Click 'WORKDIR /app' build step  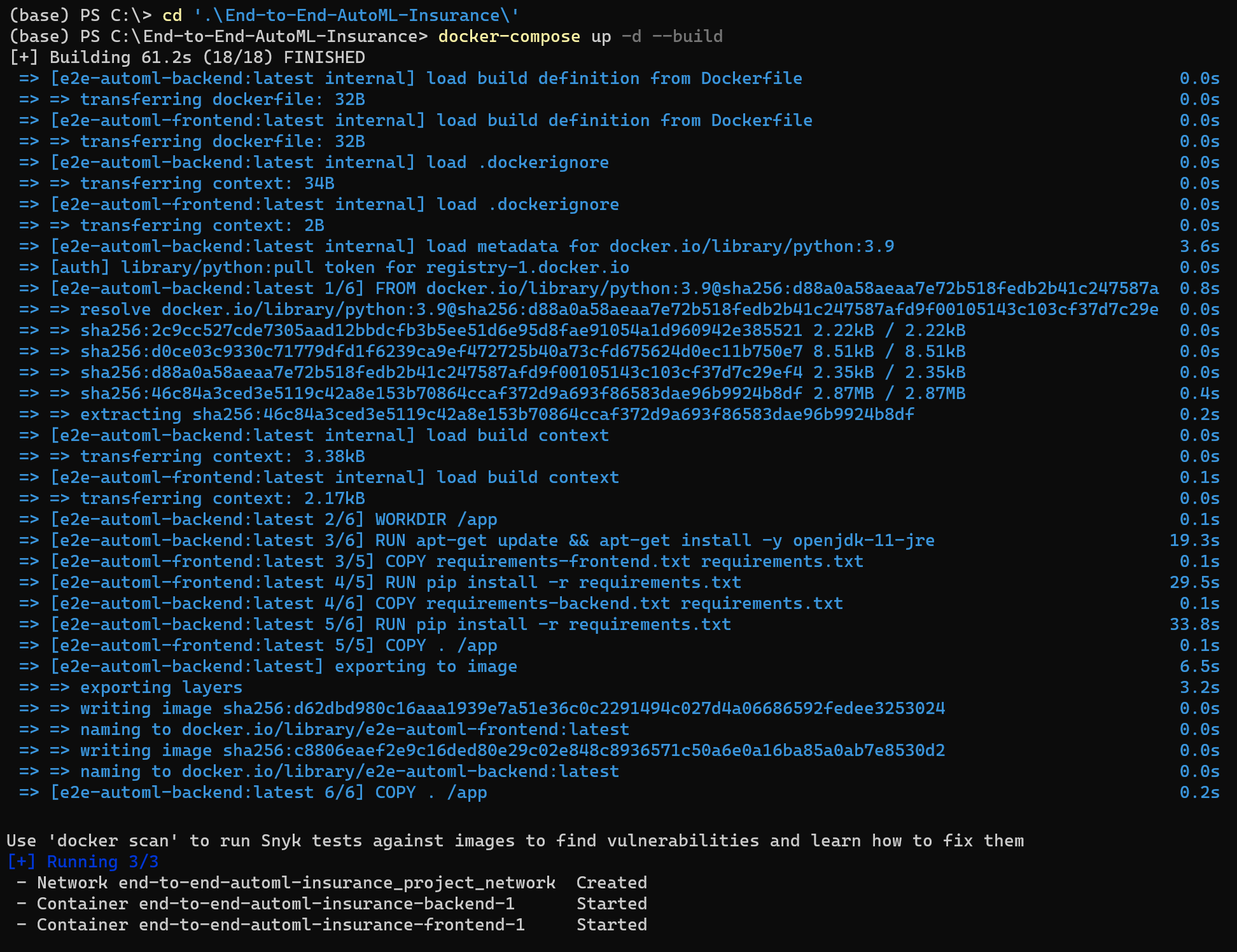pyautogui.click(x=436, y=519)
